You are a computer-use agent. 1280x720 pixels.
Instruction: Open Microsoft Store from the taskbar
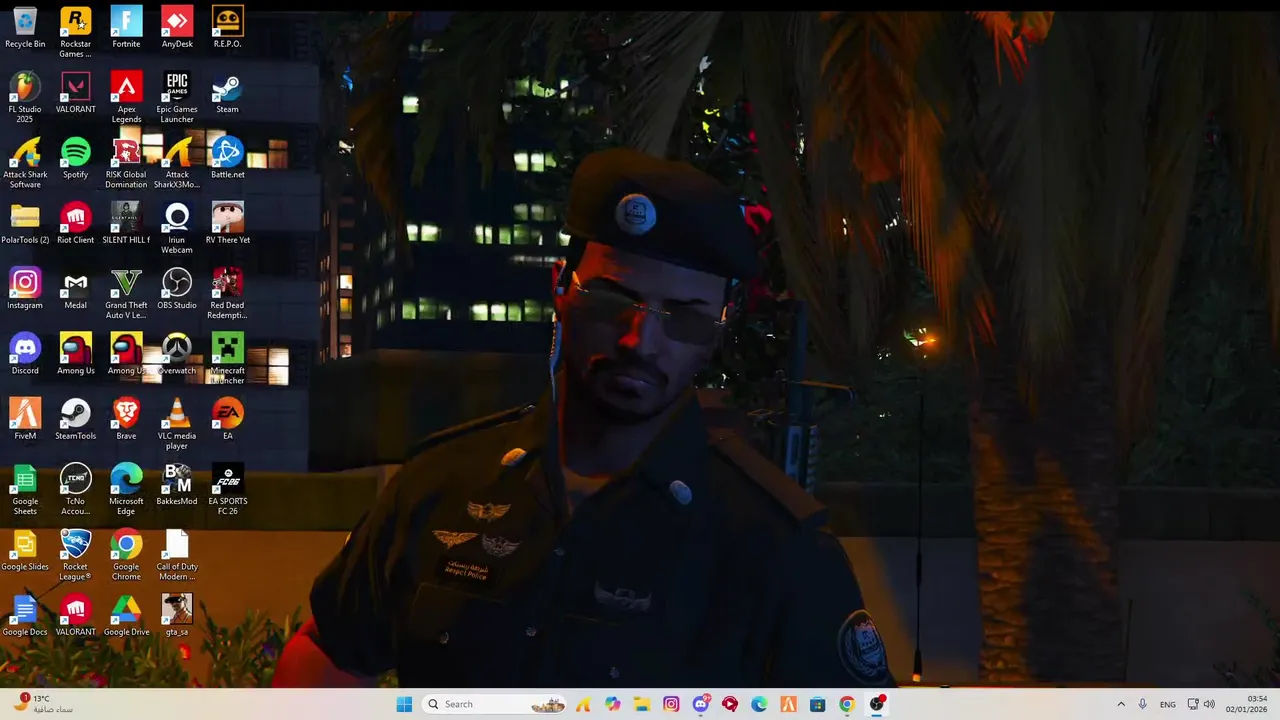(x=818, y=704)
